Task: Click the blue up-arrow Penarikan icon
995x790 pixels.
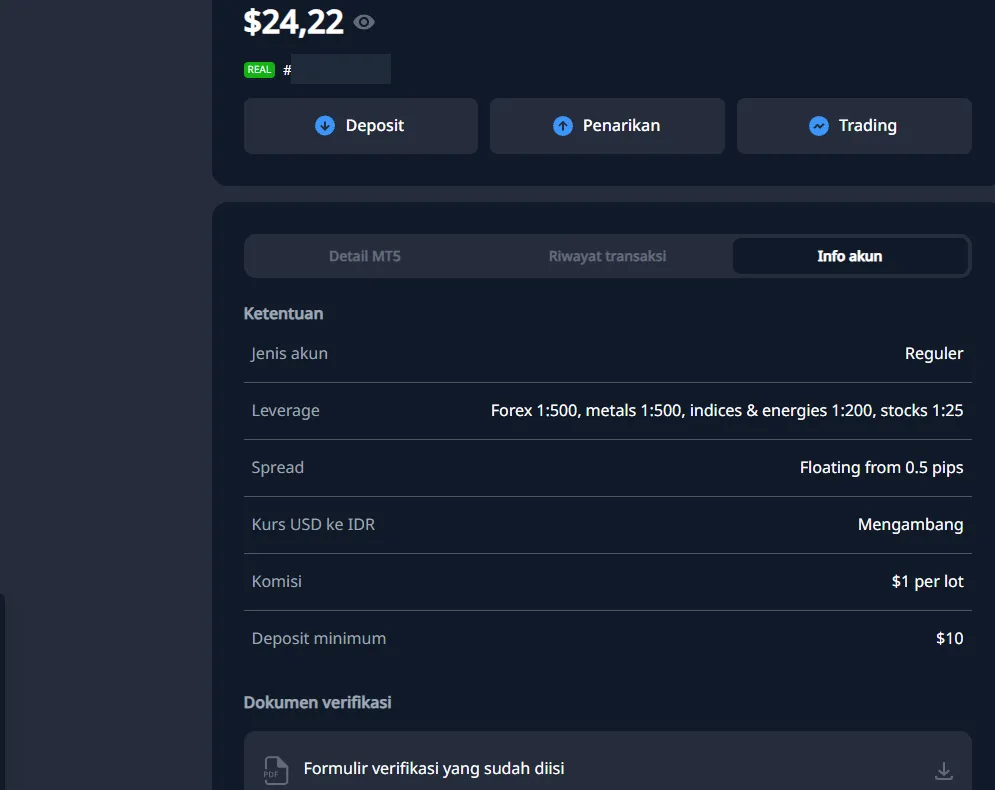Action: 563,126
